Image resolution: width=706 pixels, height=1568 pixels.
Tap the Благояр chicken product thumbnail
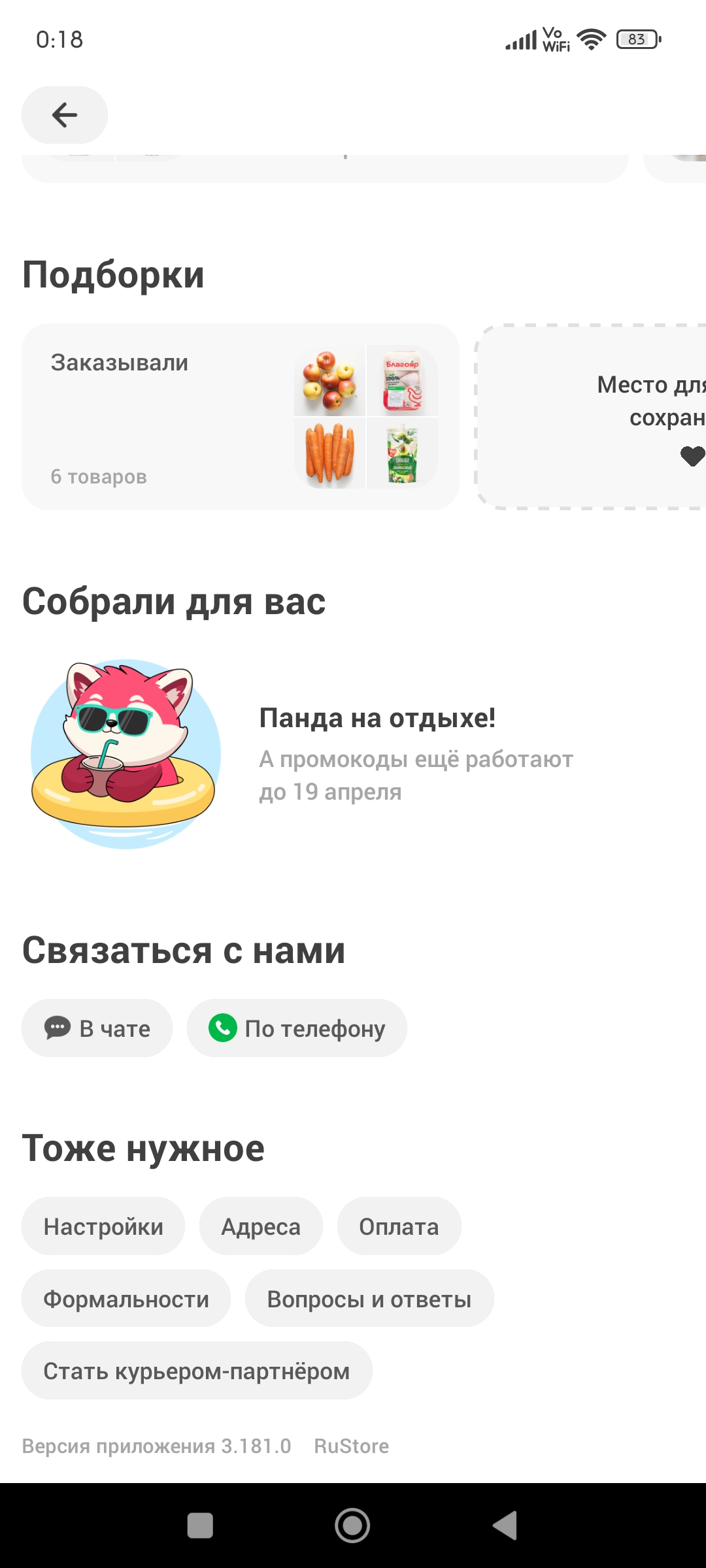coord(403,381)
